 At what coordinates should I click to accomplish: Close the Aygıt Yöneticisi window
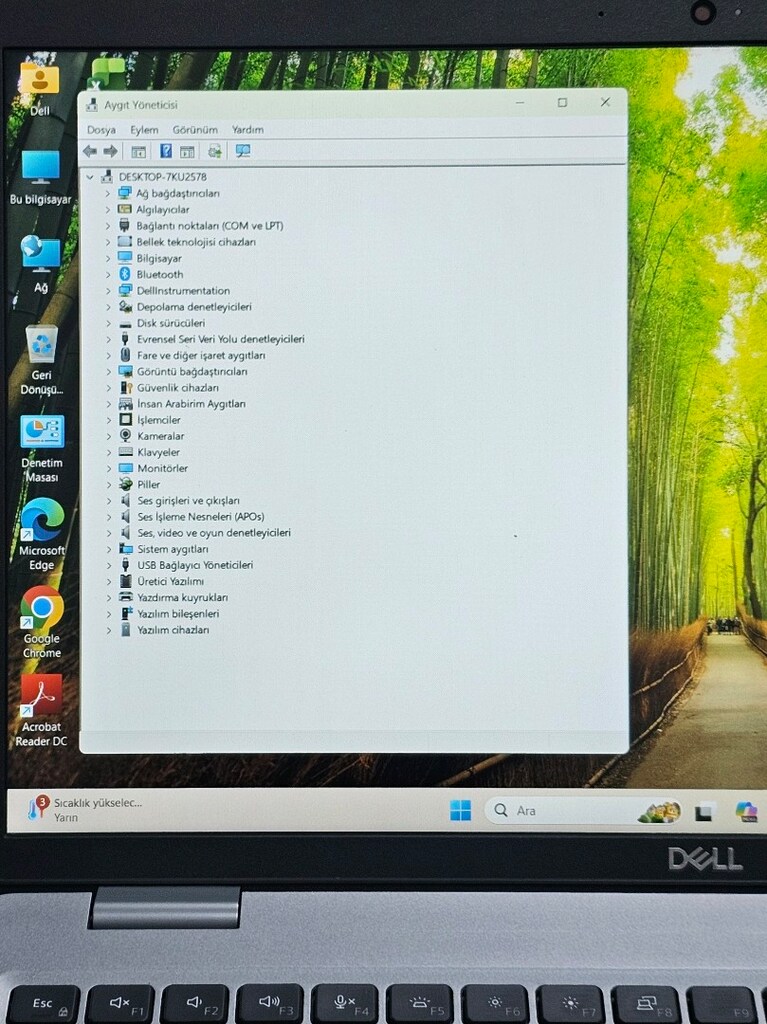point(606,102)
